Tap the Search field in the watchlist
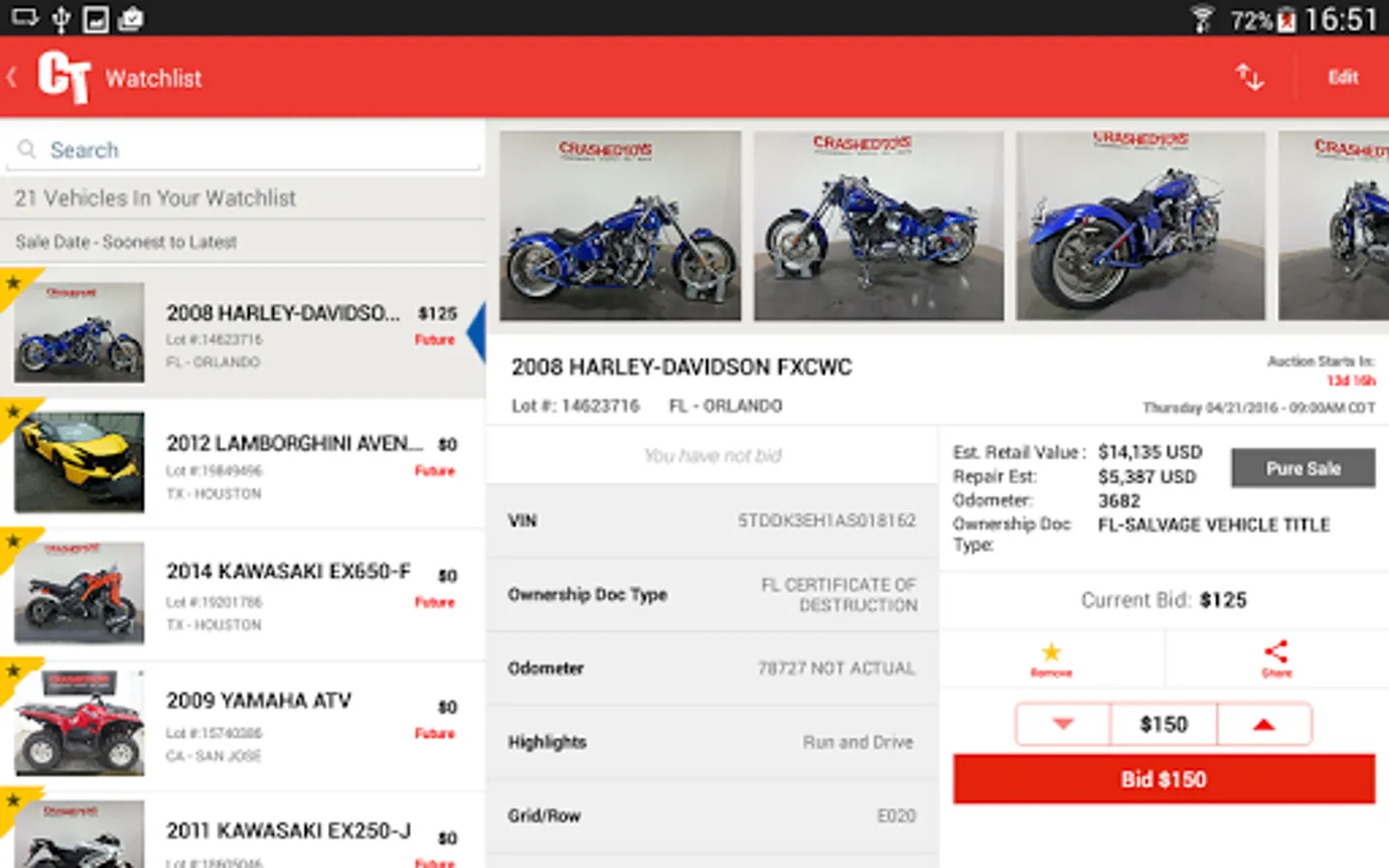 [243, 149]
